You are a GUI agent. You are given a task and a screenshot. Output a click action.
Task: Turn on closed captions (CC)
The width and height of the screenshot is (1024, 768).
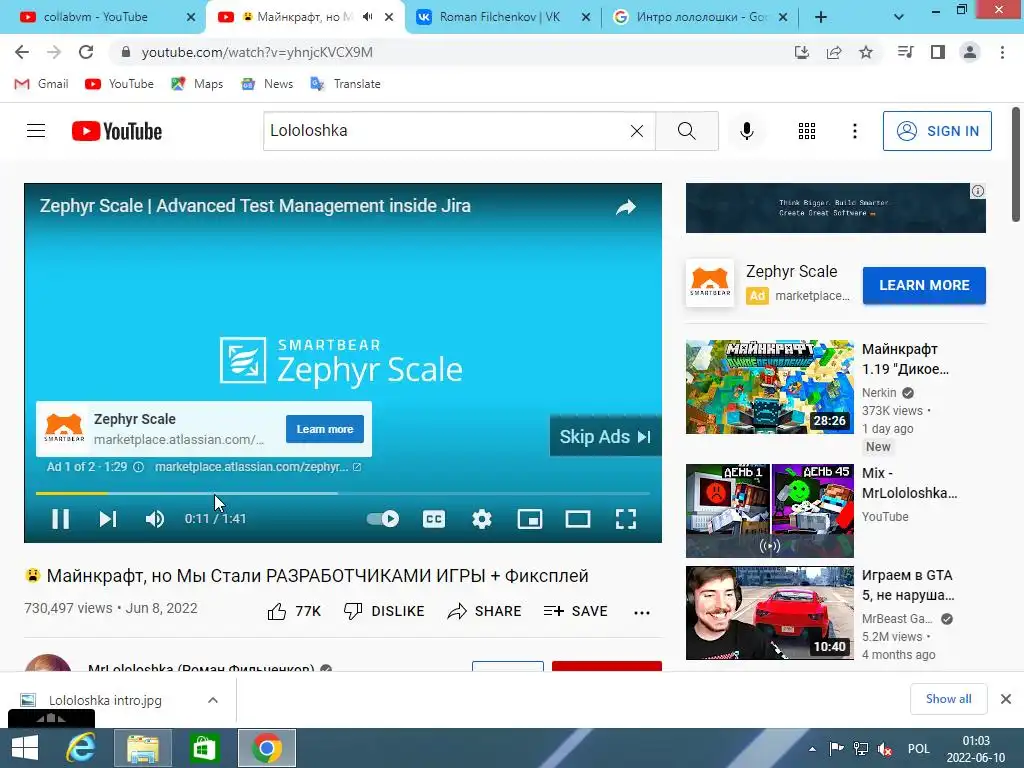(434, 519)
